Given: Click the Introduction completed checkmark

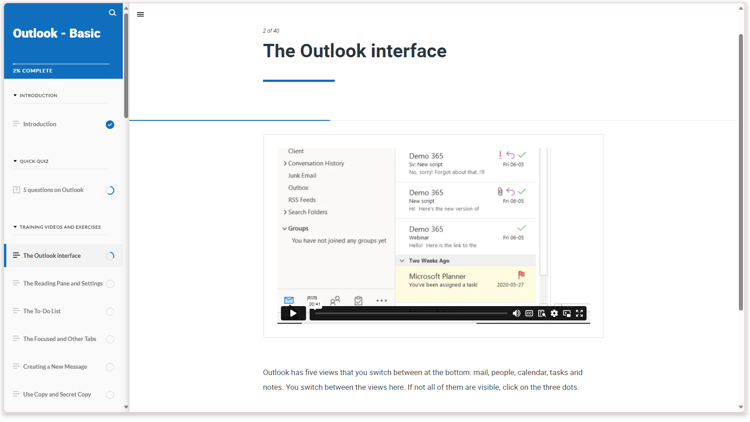Looking at the screenshot, I should (110, 125).
